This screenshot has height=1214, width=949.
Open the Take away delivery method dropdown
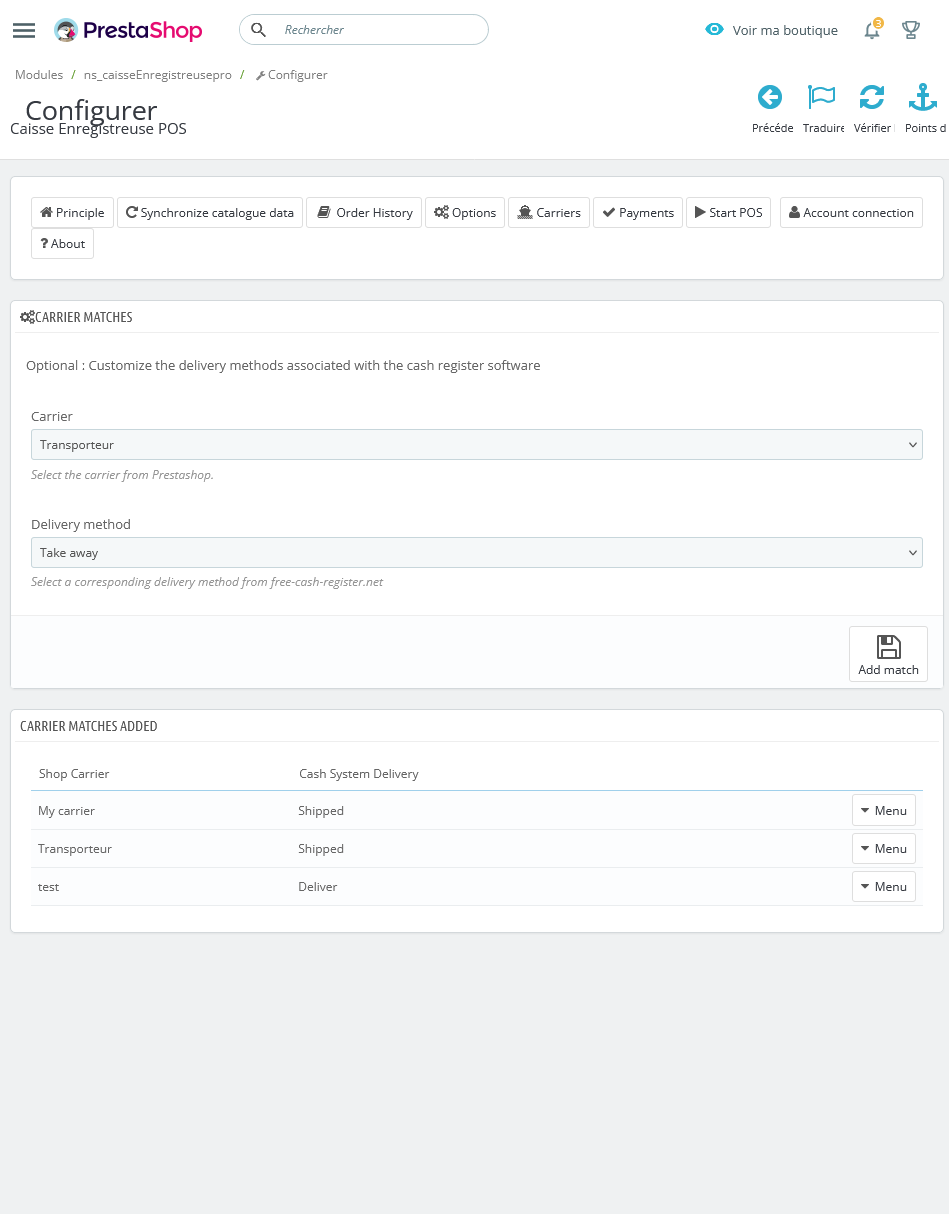(476, 552)
